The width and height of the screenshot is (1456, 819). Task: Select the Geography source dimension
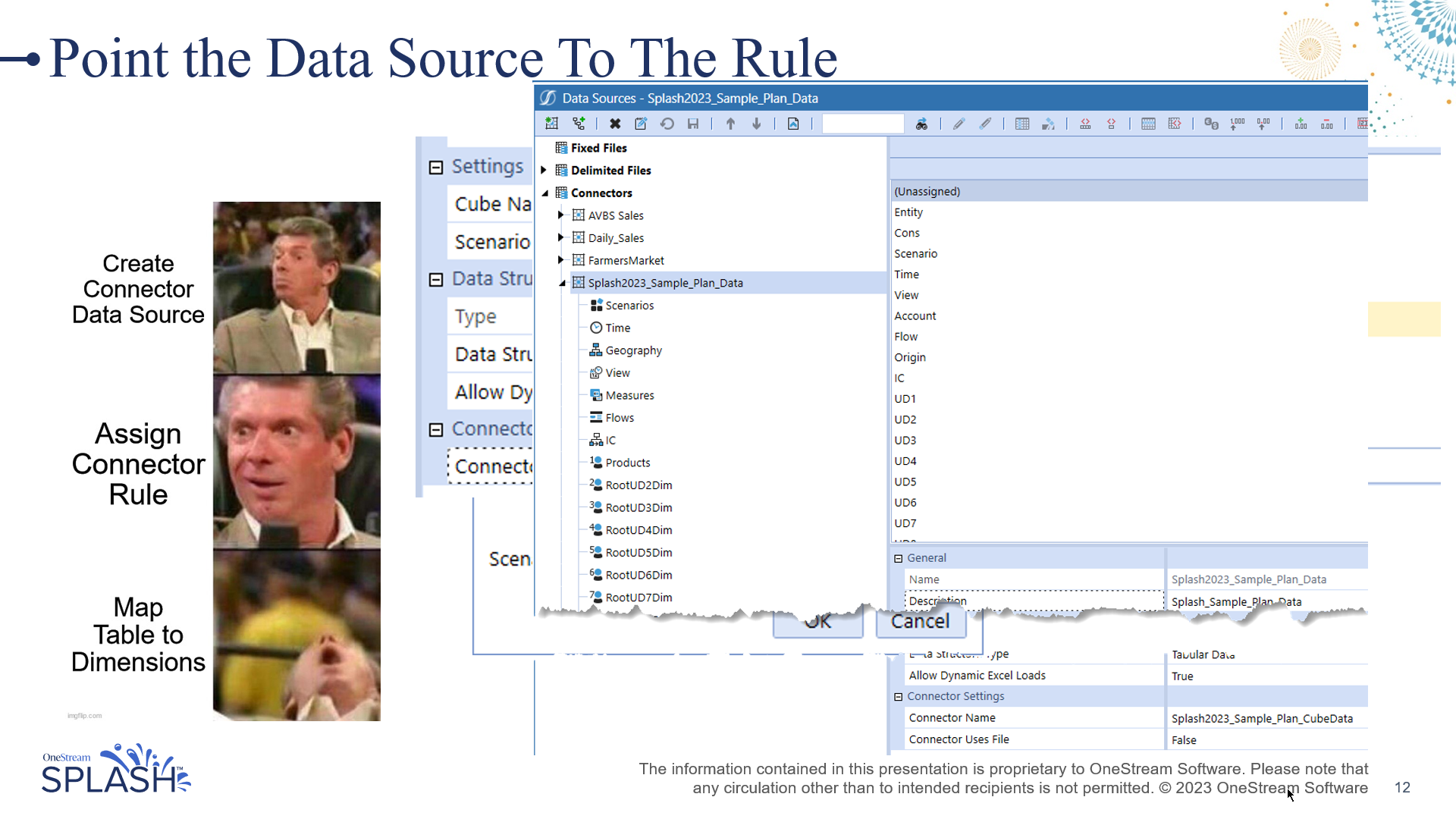click(x=633, y=350)
